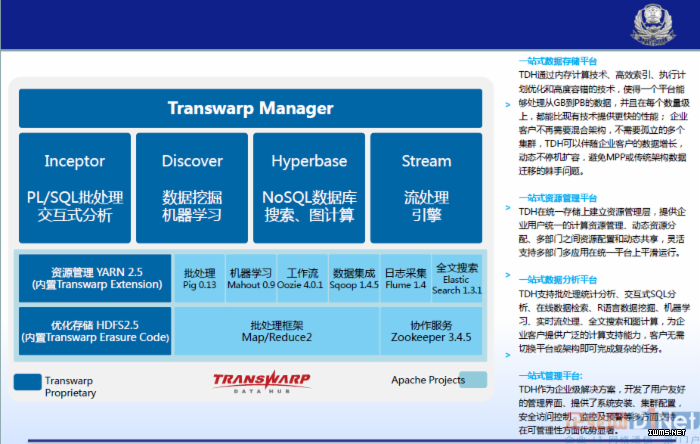This screenshot has width=700, height=444.
Task: Click the heading 一站式资源管理平台
Action: click(x=558, y=198)
